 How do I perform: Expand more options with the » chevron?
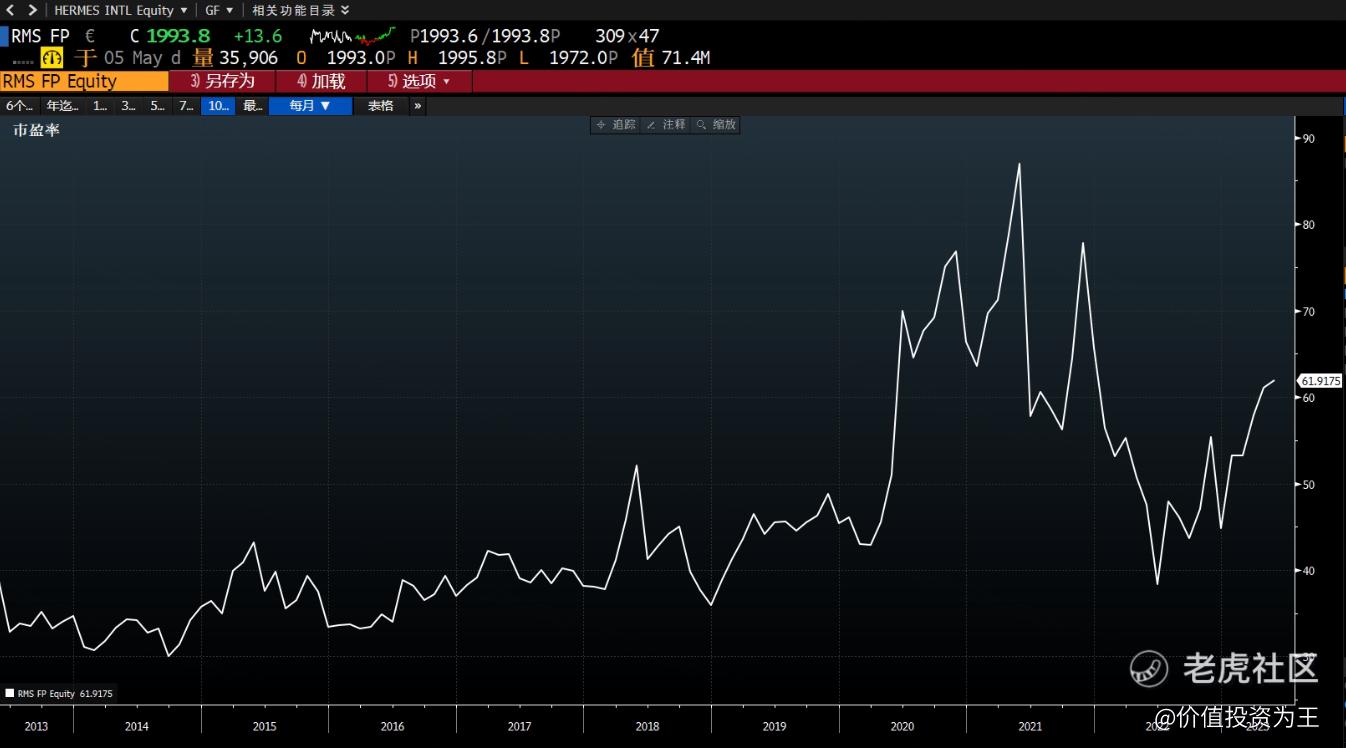point(417,106)
